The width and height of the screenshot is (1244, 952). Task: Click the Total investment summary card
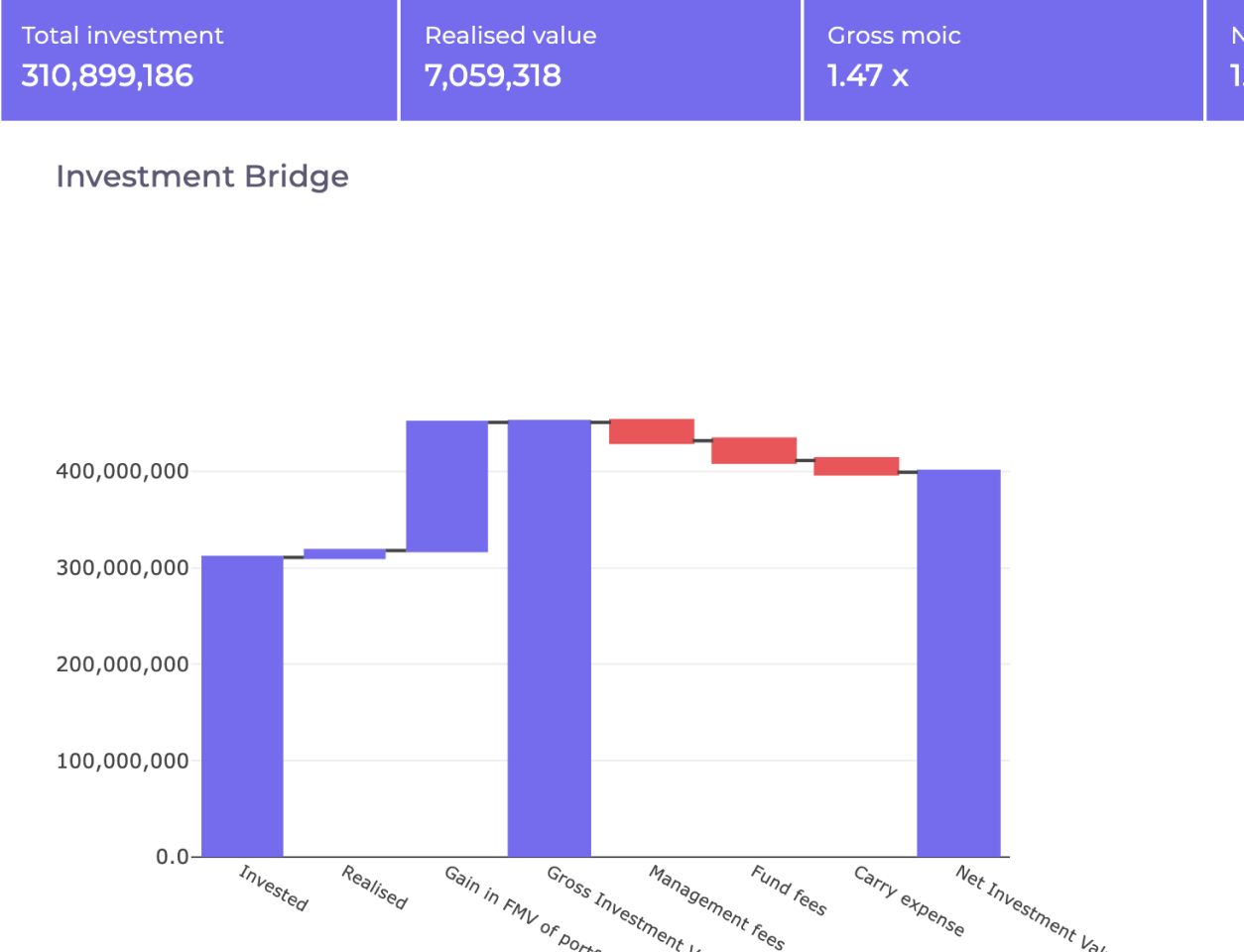[198, 59]
